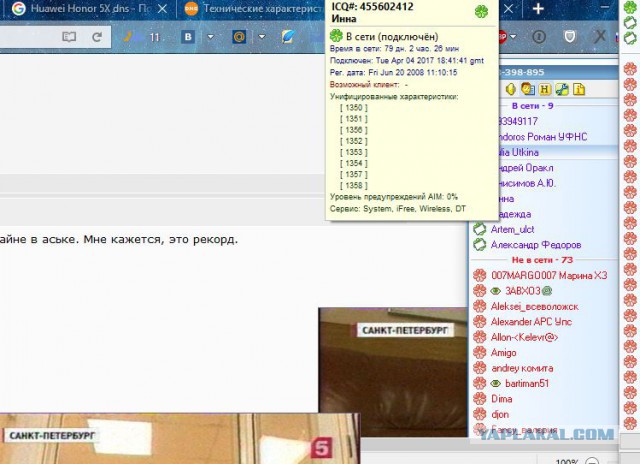Switch to Huawei Honor 5X dns tab
This screenshot has width=640, height=464.
pyautogui.click(x=88, y=9)
